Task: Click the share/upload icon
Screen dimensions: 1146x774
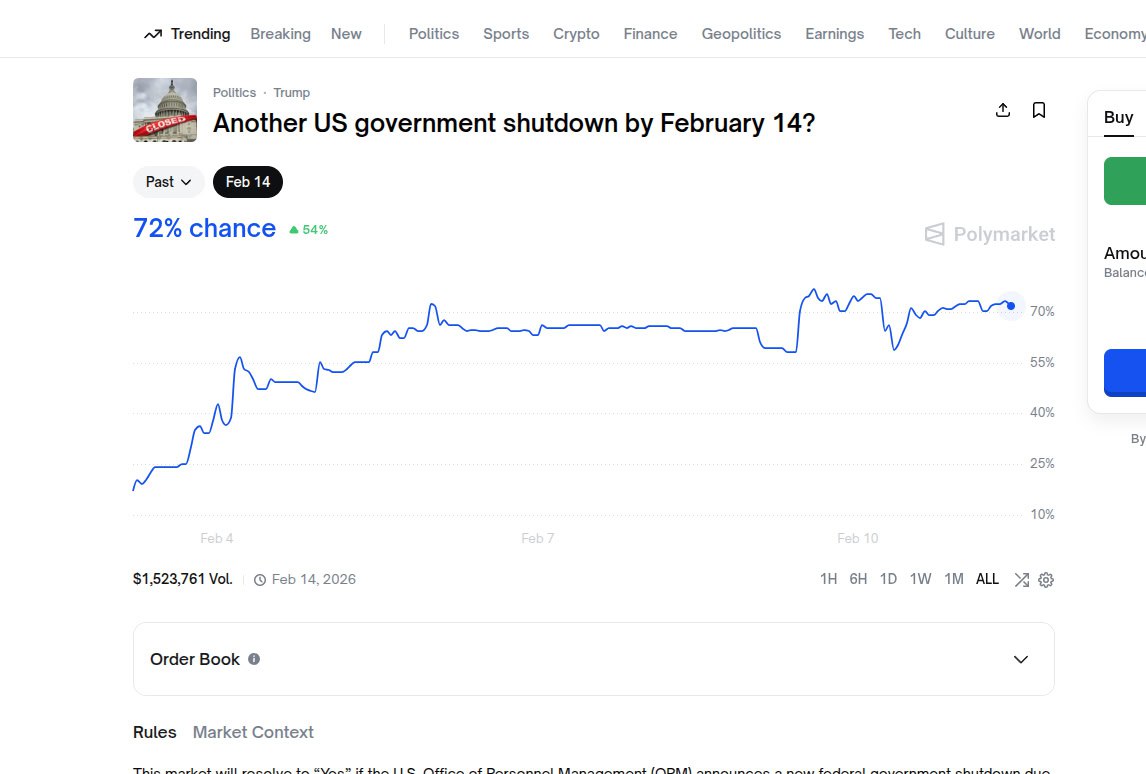Action: tap(1003, 110)
